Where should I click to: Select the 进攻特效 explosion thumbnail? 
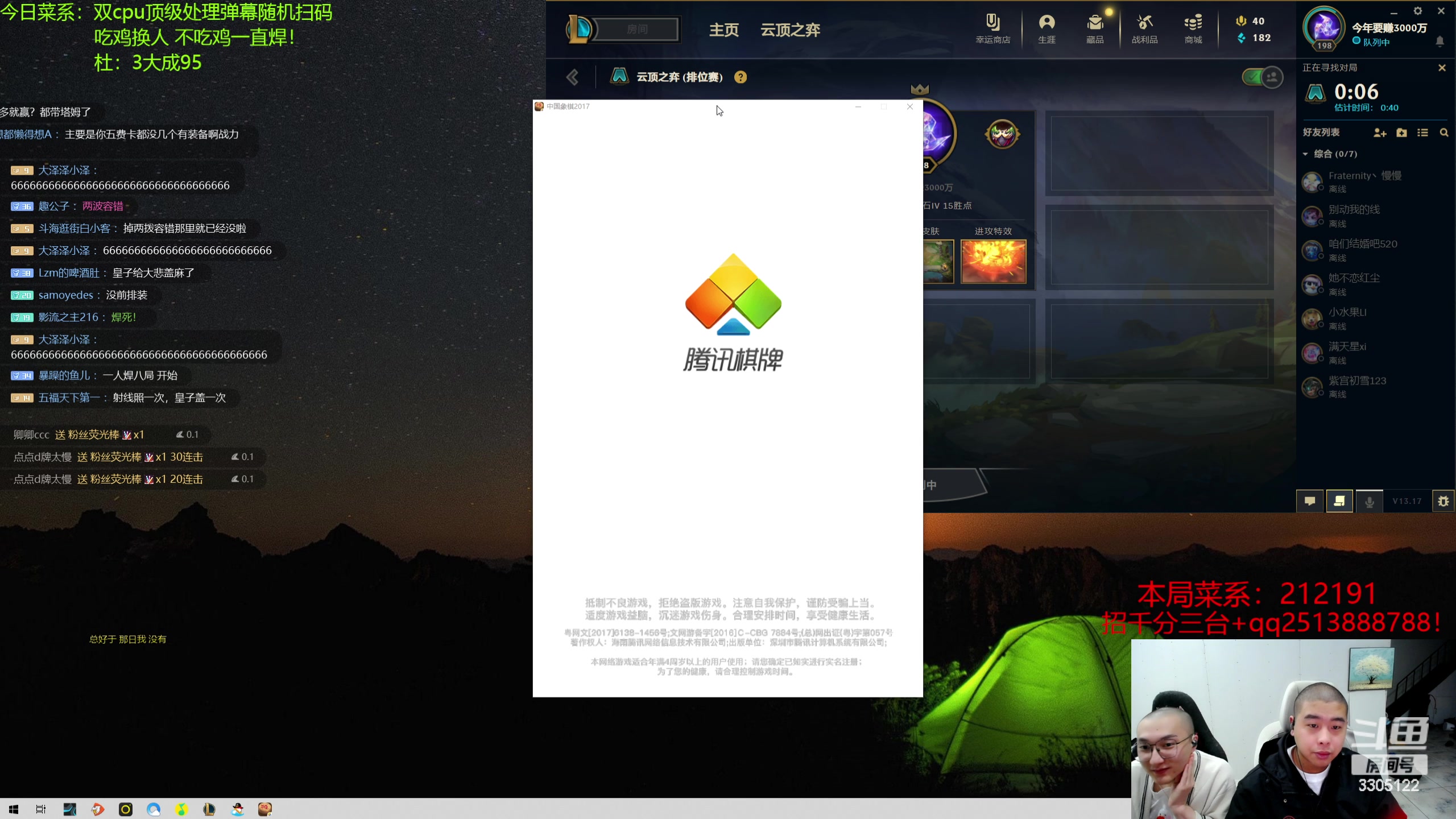(993, 261)
